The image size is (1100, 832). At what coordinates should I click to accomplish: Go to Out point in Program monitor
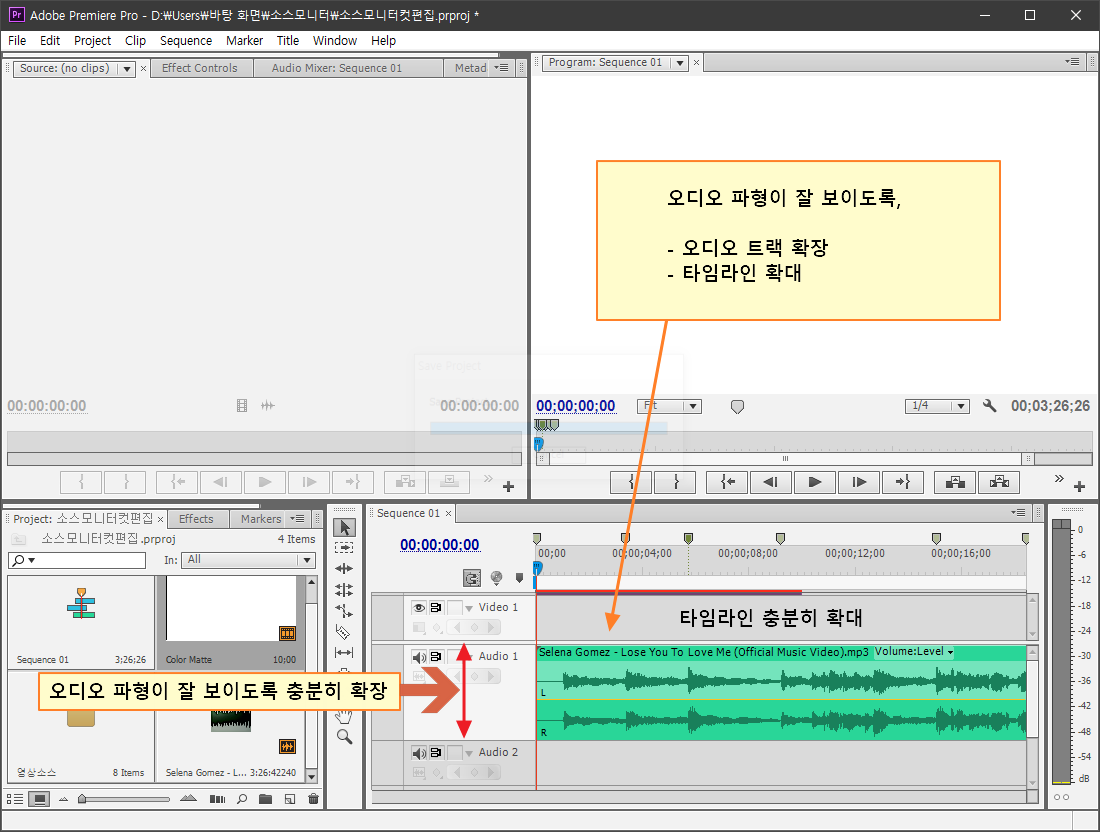[x=902, y=482]
